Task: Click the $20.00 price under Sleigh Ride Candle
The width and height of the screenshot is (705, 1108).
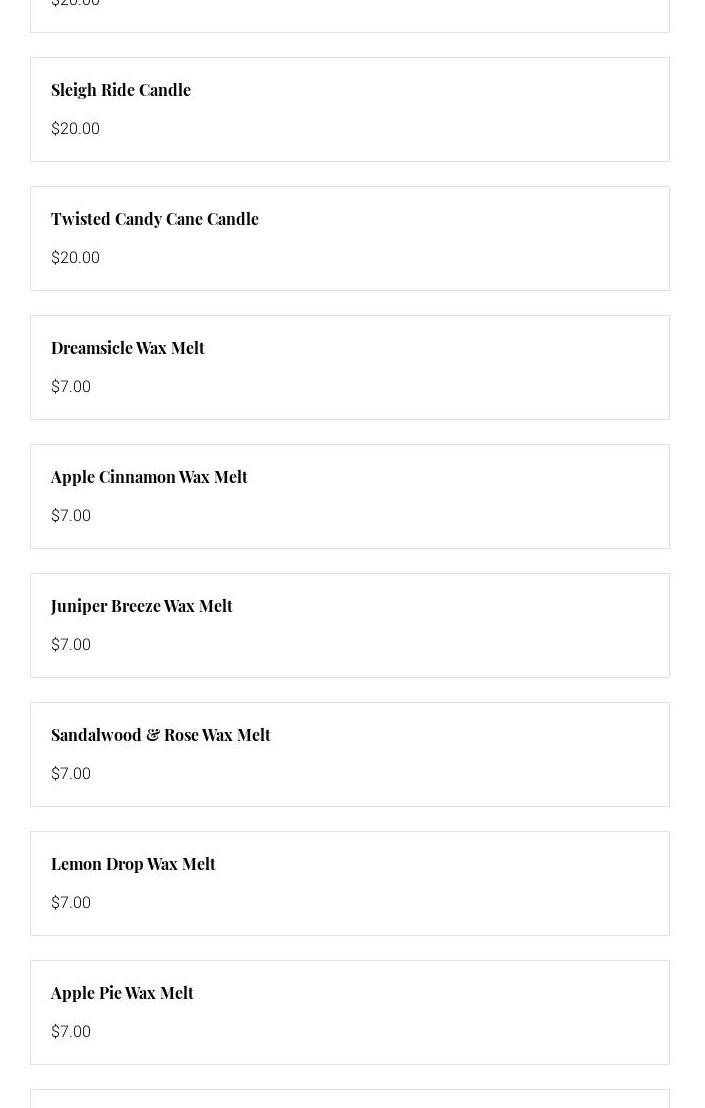Action: click(x=75, y=129)
